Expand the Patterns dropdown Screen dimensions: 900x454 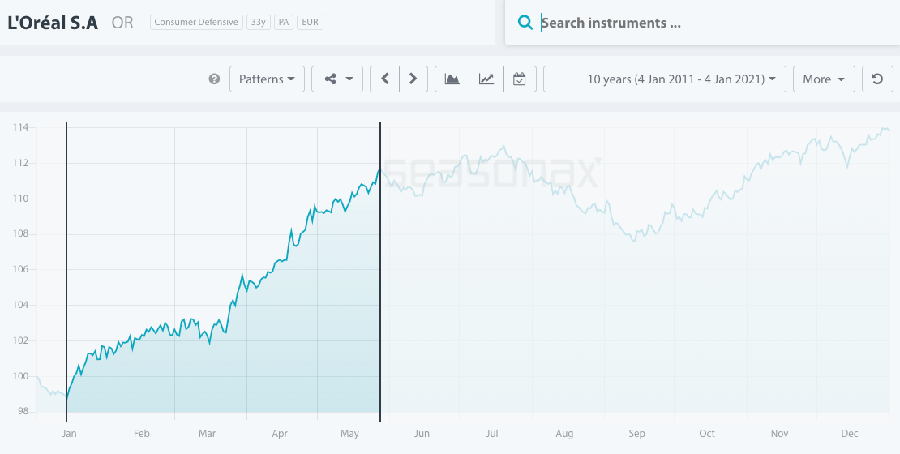266,79
